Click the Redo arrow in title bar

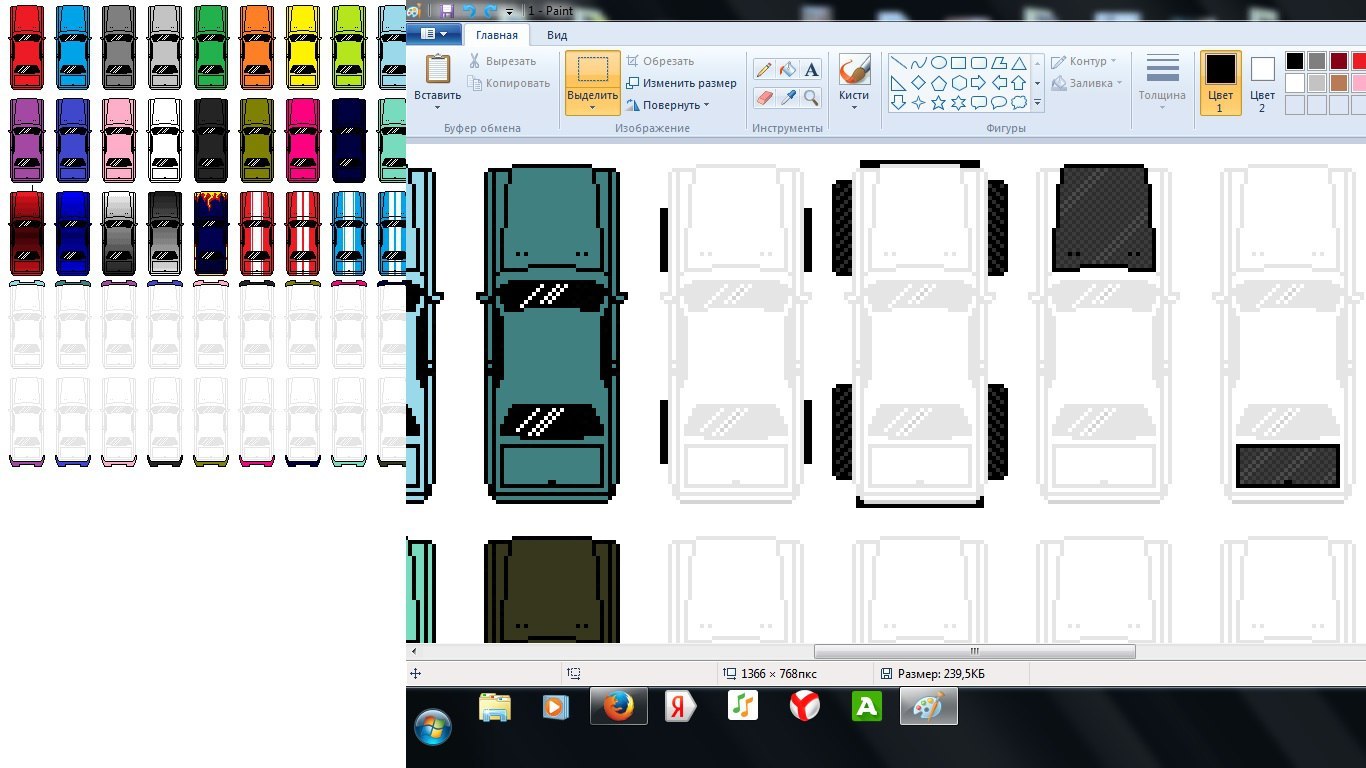point(490,10)
